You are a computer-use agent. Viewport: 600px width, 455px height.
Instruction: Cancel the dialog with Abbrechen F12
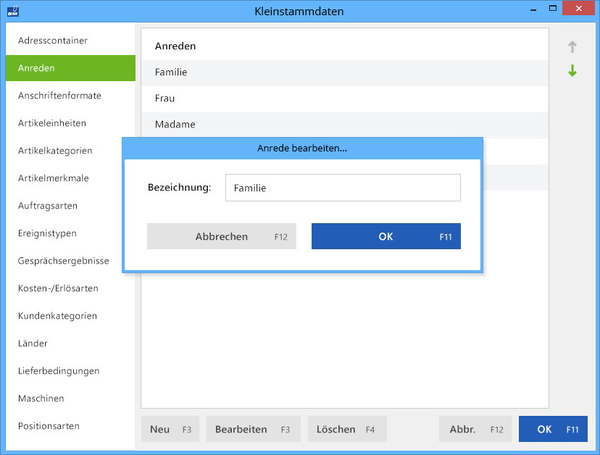(222, 236)
